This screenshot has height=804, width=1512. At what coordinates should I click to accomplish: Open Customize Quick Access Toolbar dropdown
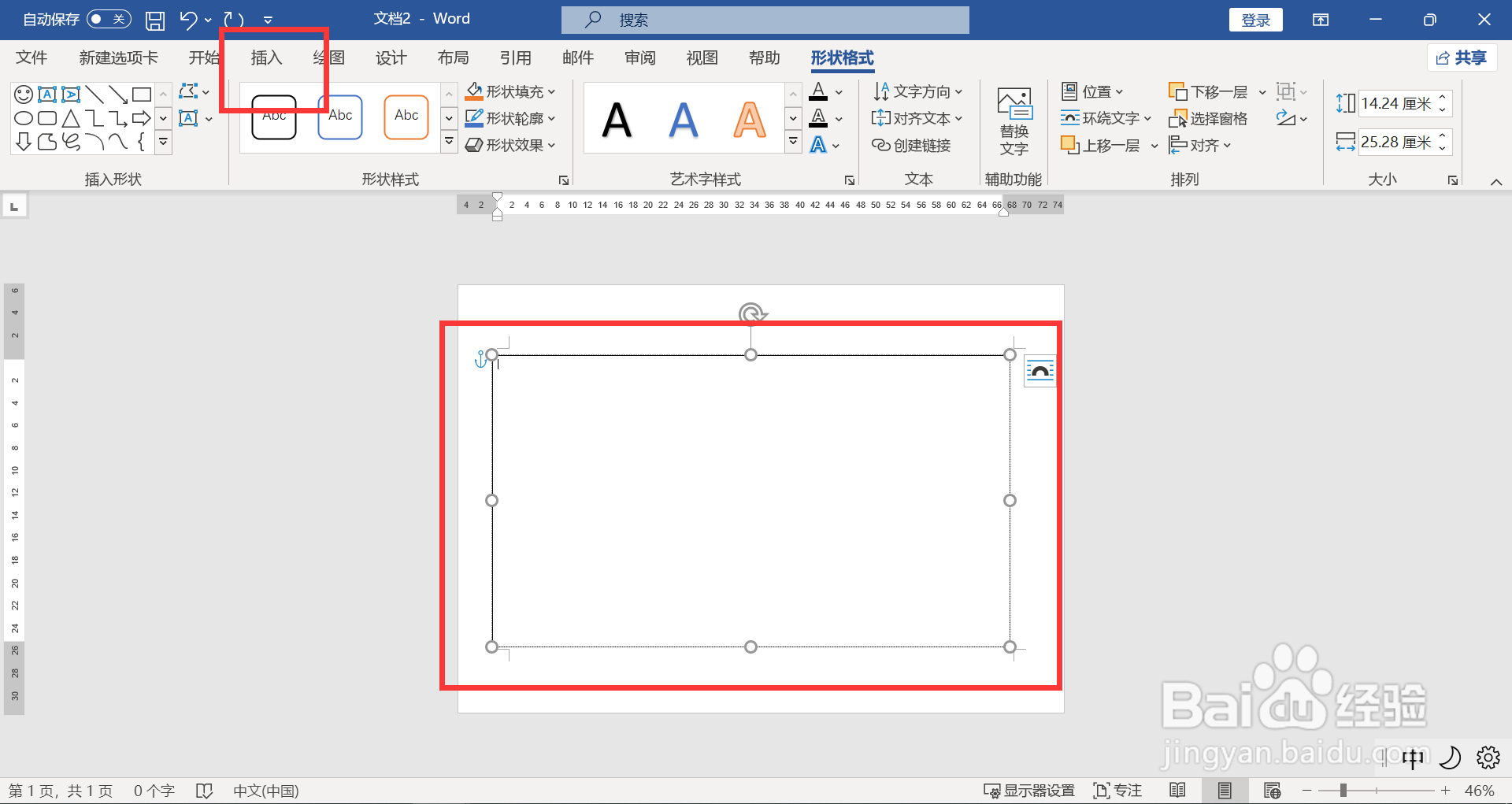[268, 20]
